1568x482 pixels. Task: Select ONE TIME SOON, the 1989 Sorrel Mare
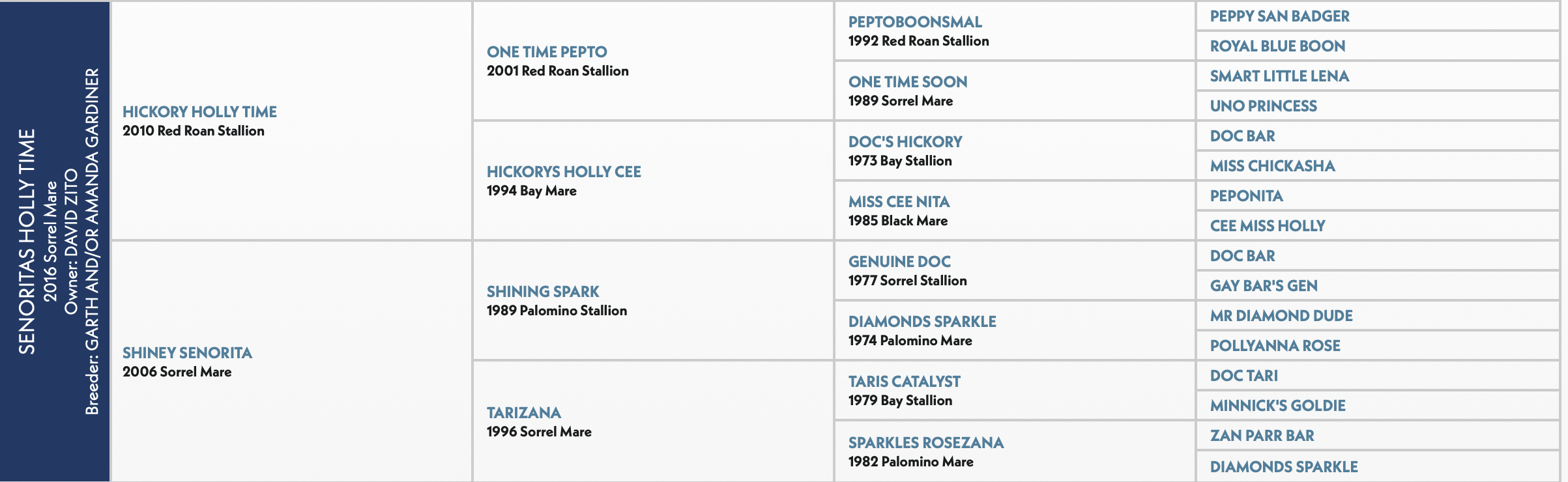pyautogui.click(x=908, y=82)
